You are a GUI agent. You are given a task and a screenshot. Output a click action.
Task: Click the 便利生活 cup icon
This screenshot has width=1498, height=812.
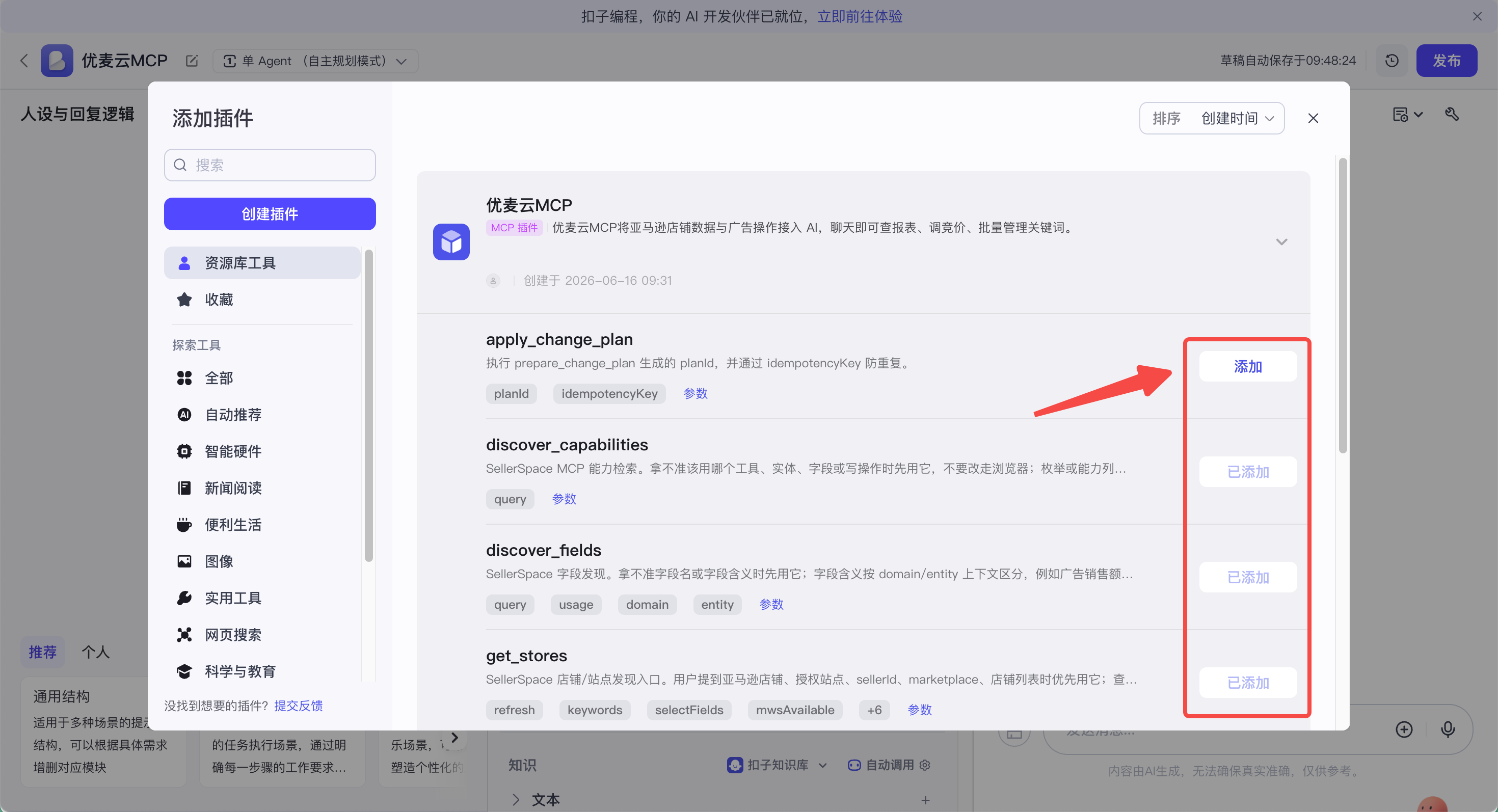pyautogui.click(x=184, y=525)
